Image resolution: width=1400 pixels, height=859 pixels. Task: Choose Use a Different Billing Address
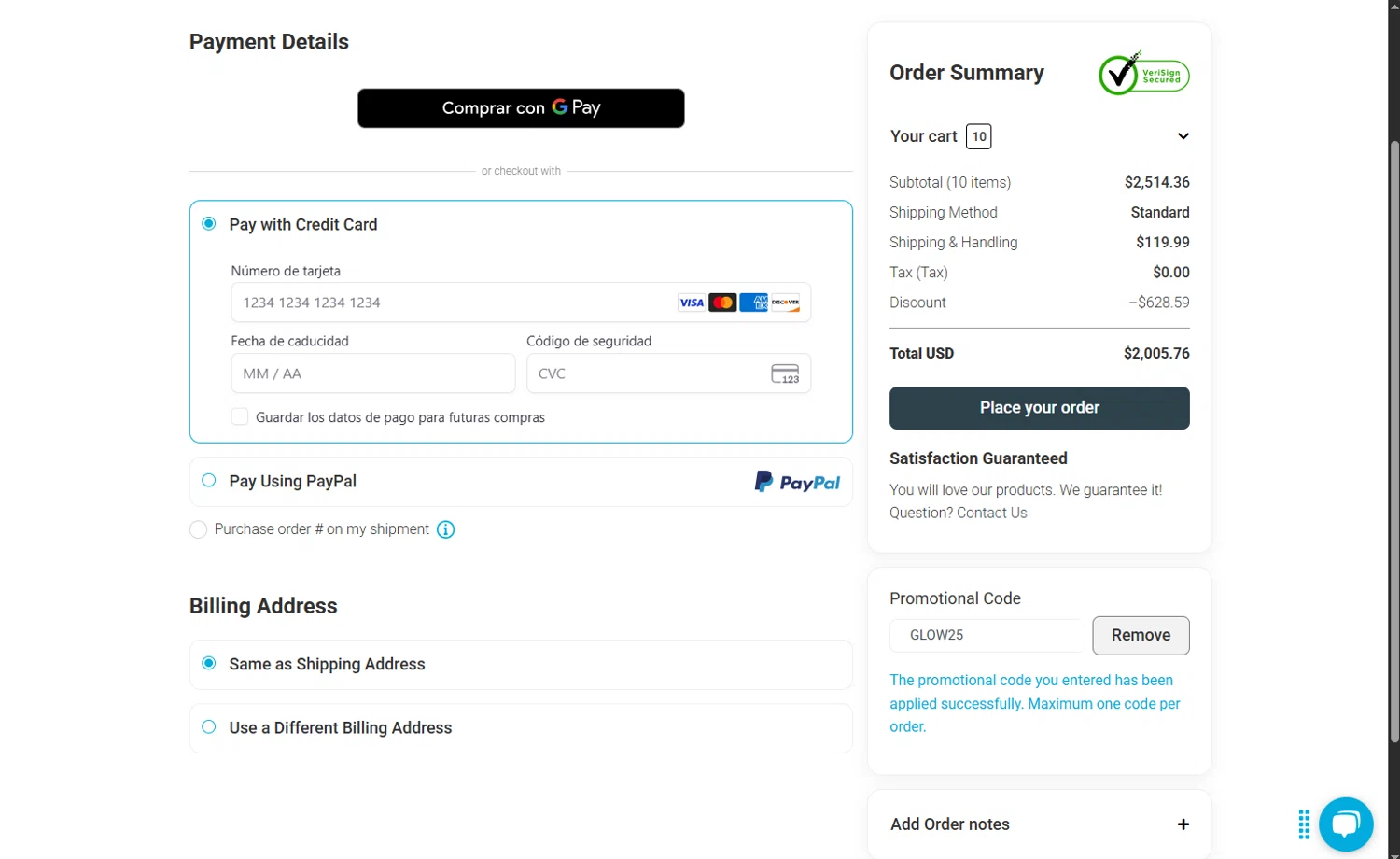[209, 727]
